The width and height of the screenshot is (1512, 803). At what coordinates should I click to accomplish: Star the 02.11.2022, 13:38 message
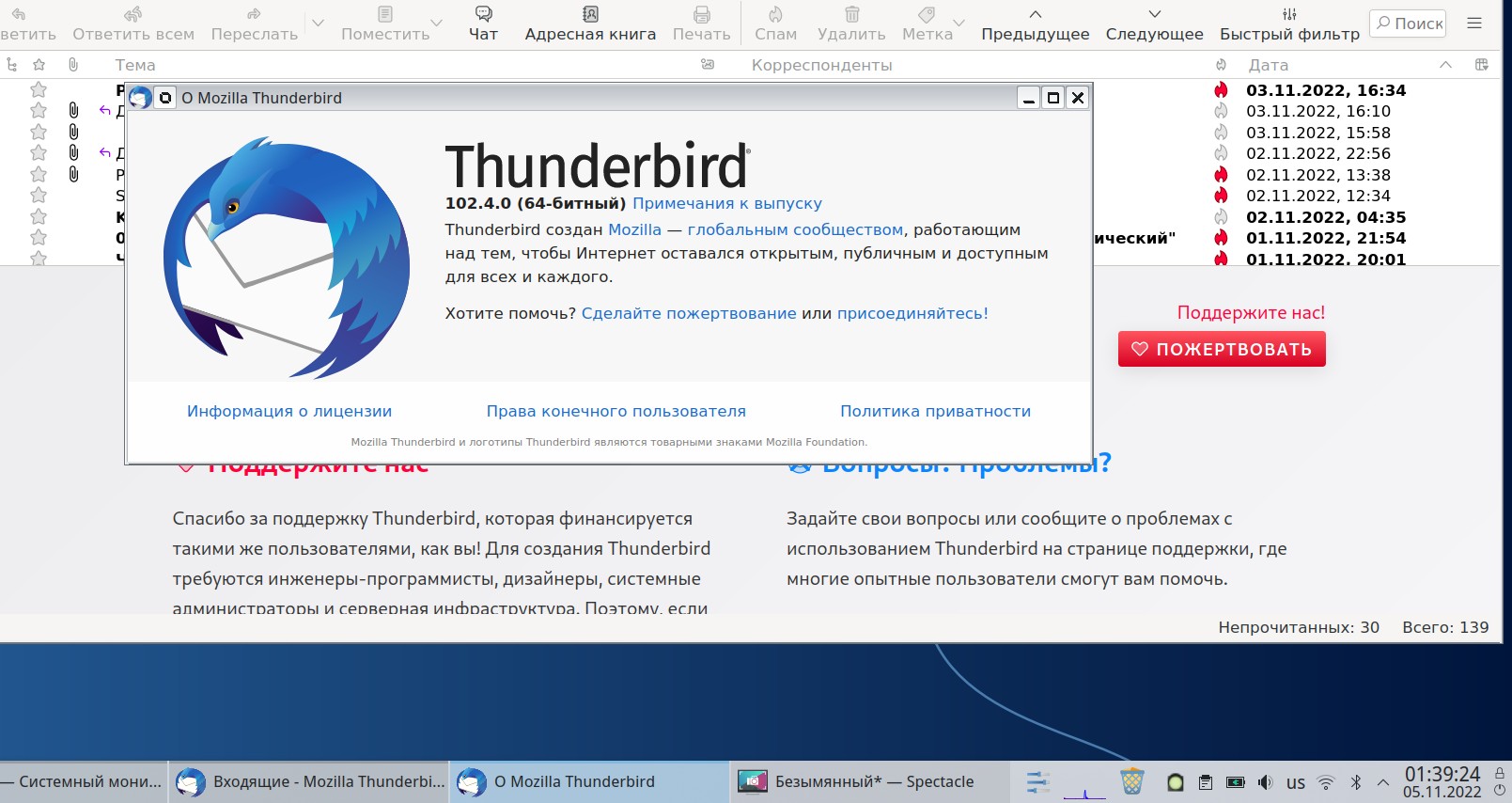(39, 175)
